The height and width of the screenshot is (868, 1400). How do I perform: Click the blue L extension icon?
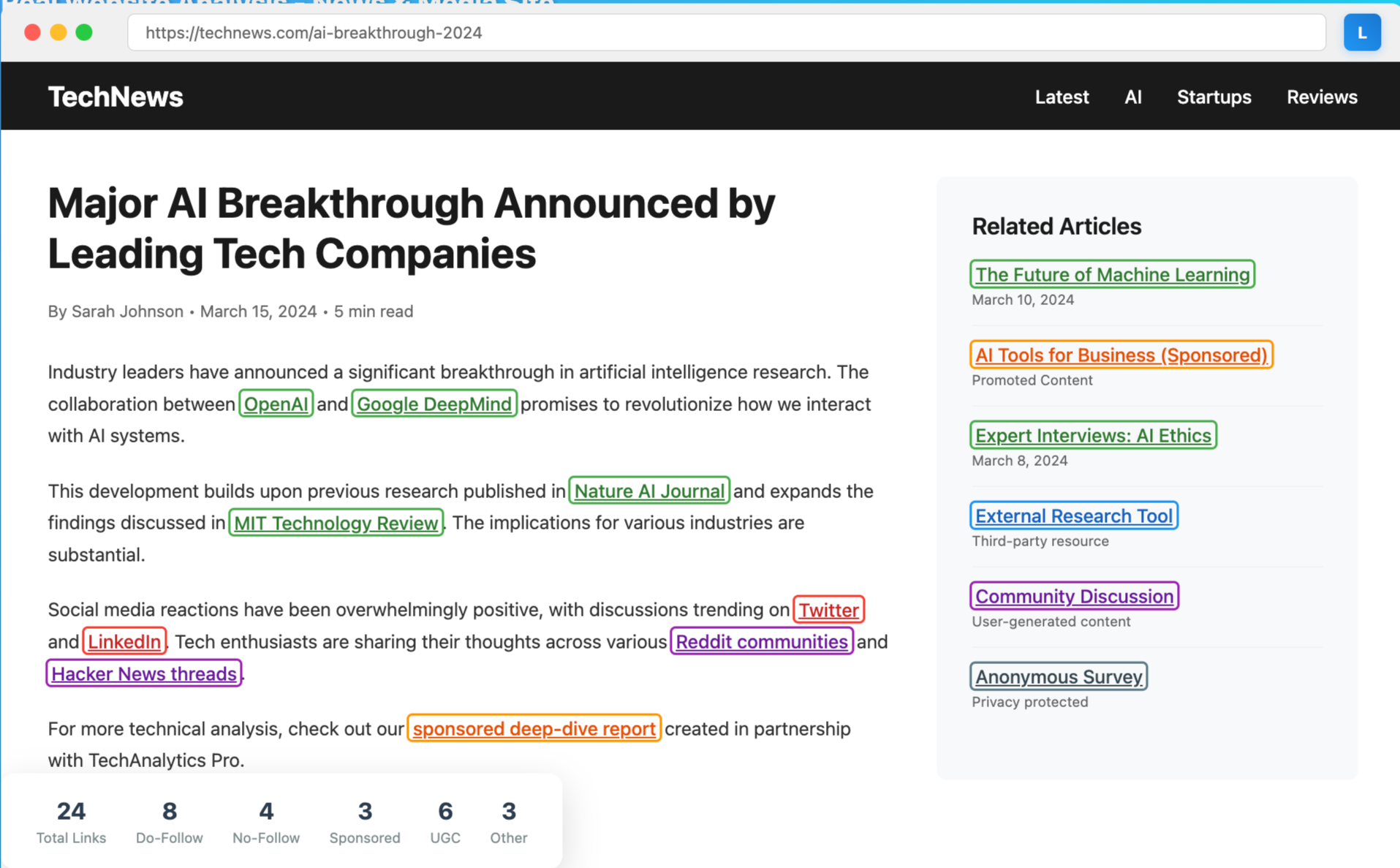coord(1361,32)
